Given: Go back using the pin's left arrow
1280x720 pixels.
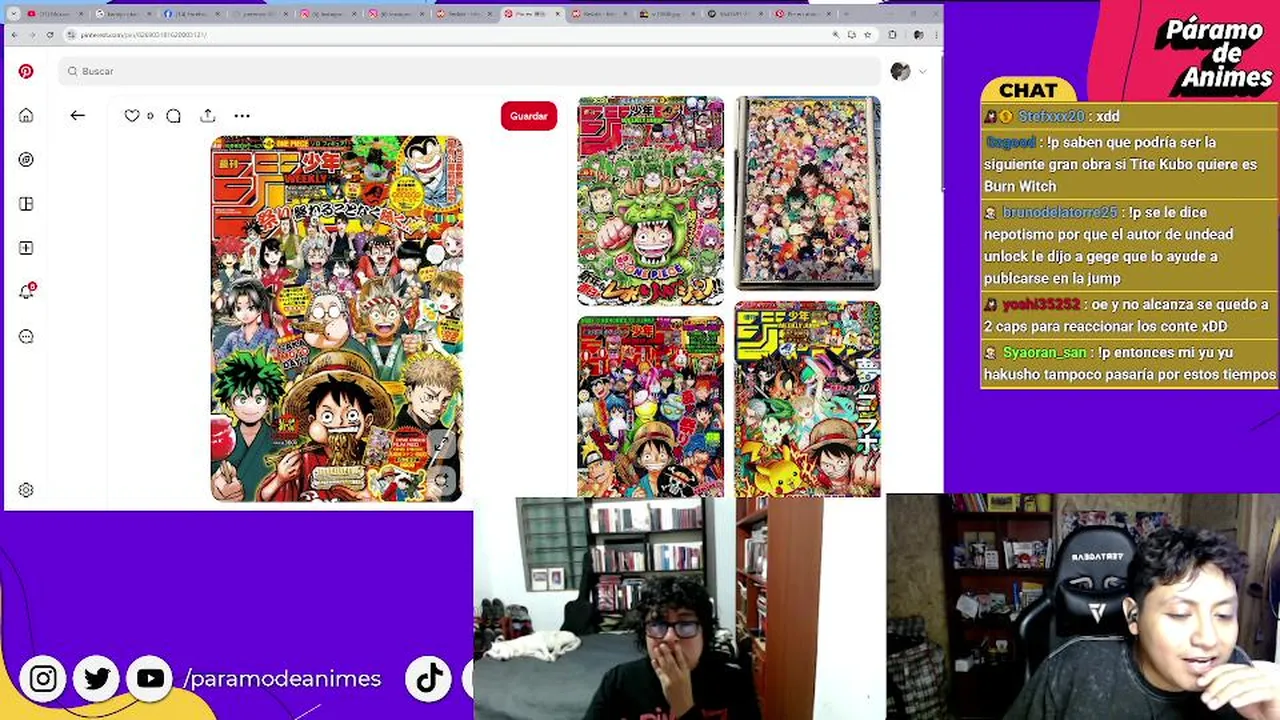Looking at the screenshot, I should (x=77, y=115).
